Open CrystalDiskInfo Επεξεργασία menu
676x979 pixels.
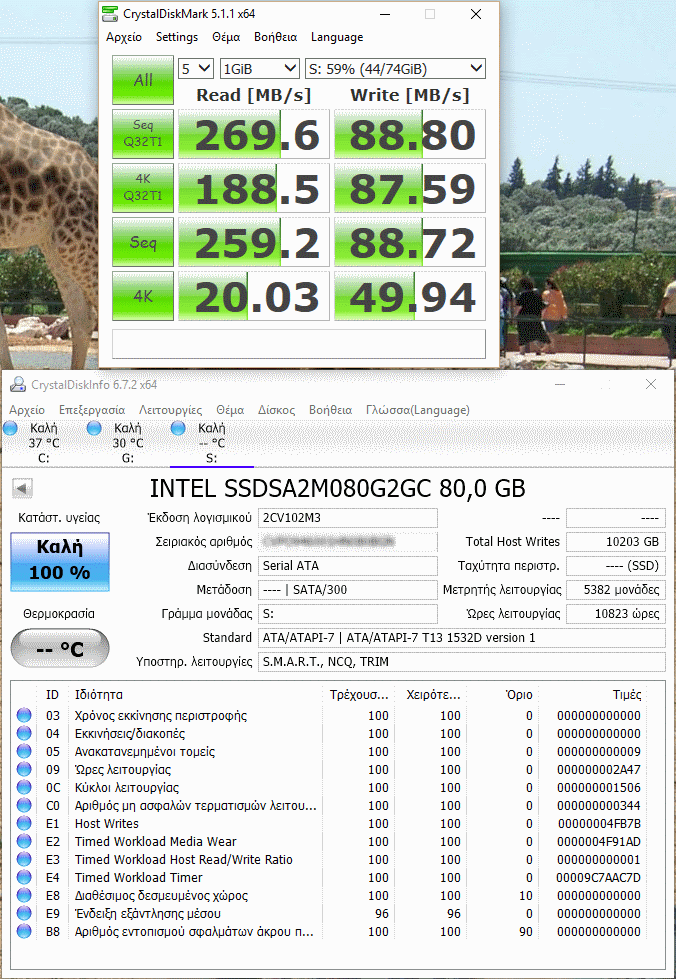(x=92, y=410)
